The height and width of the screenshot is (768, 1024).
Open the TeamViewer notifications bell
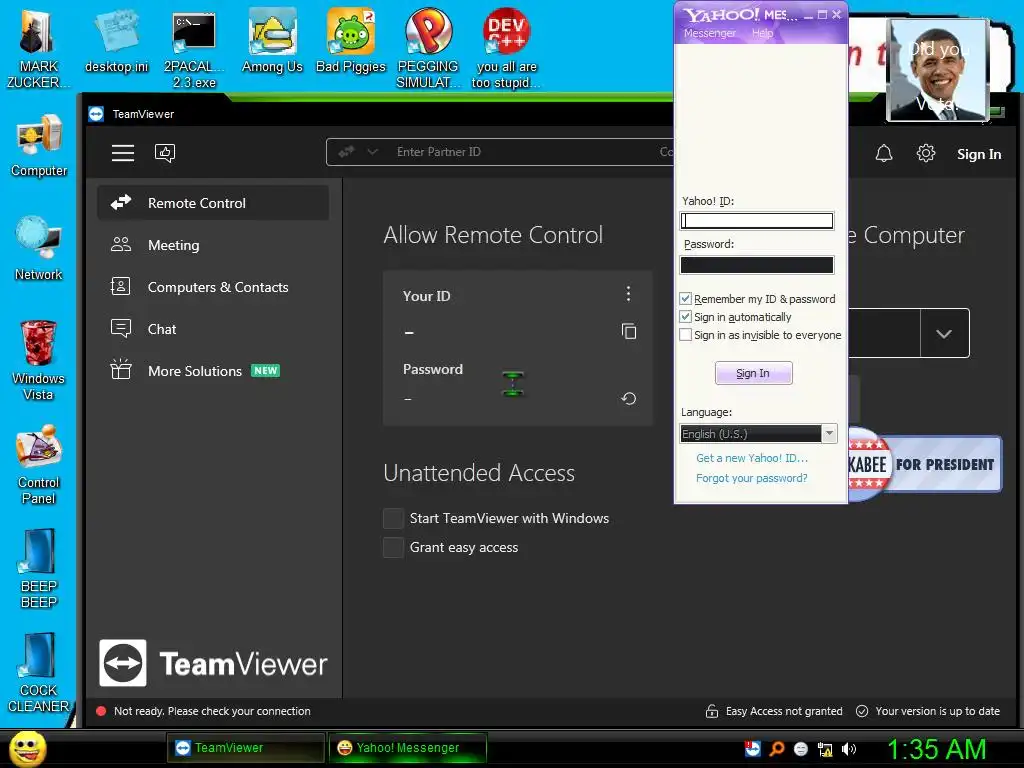pyautogui.click(x=884, y=153)
